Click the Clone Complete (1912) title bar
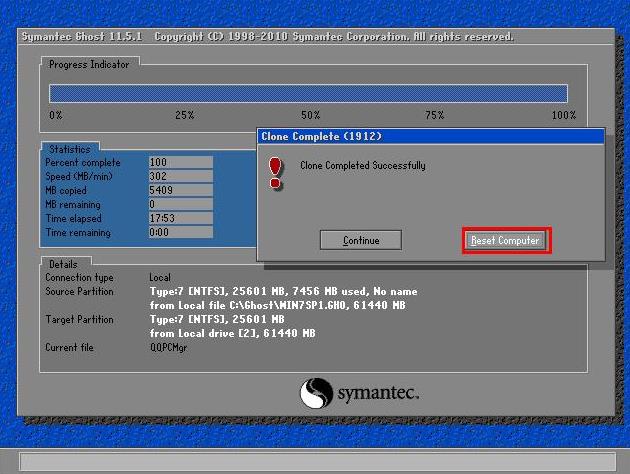The image size is (630, 474). (x=431, y=136)
